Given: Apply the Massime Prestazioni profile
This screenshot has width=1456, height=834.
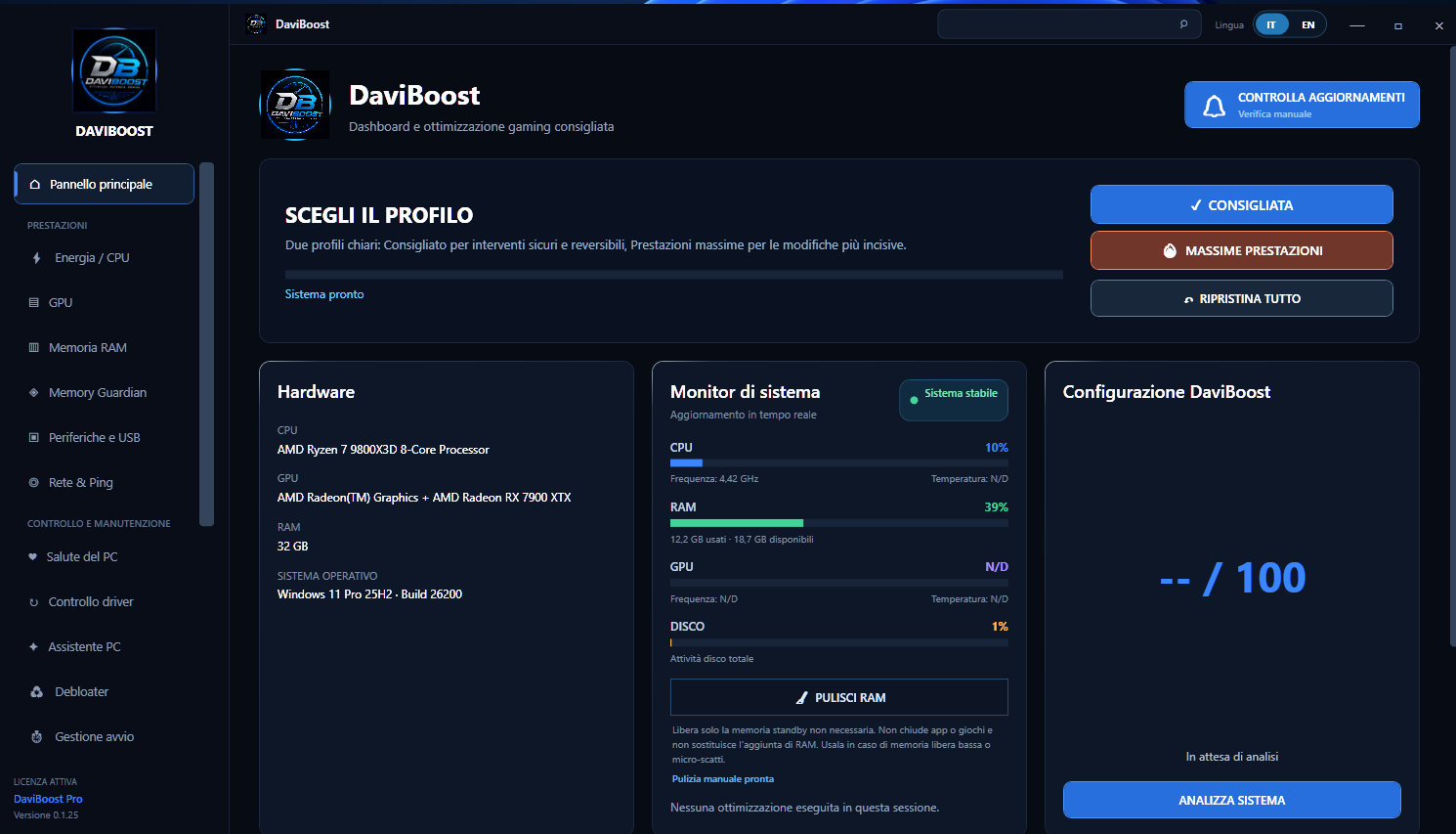Looking at the screenshot, I should (x=1242, y=251).
